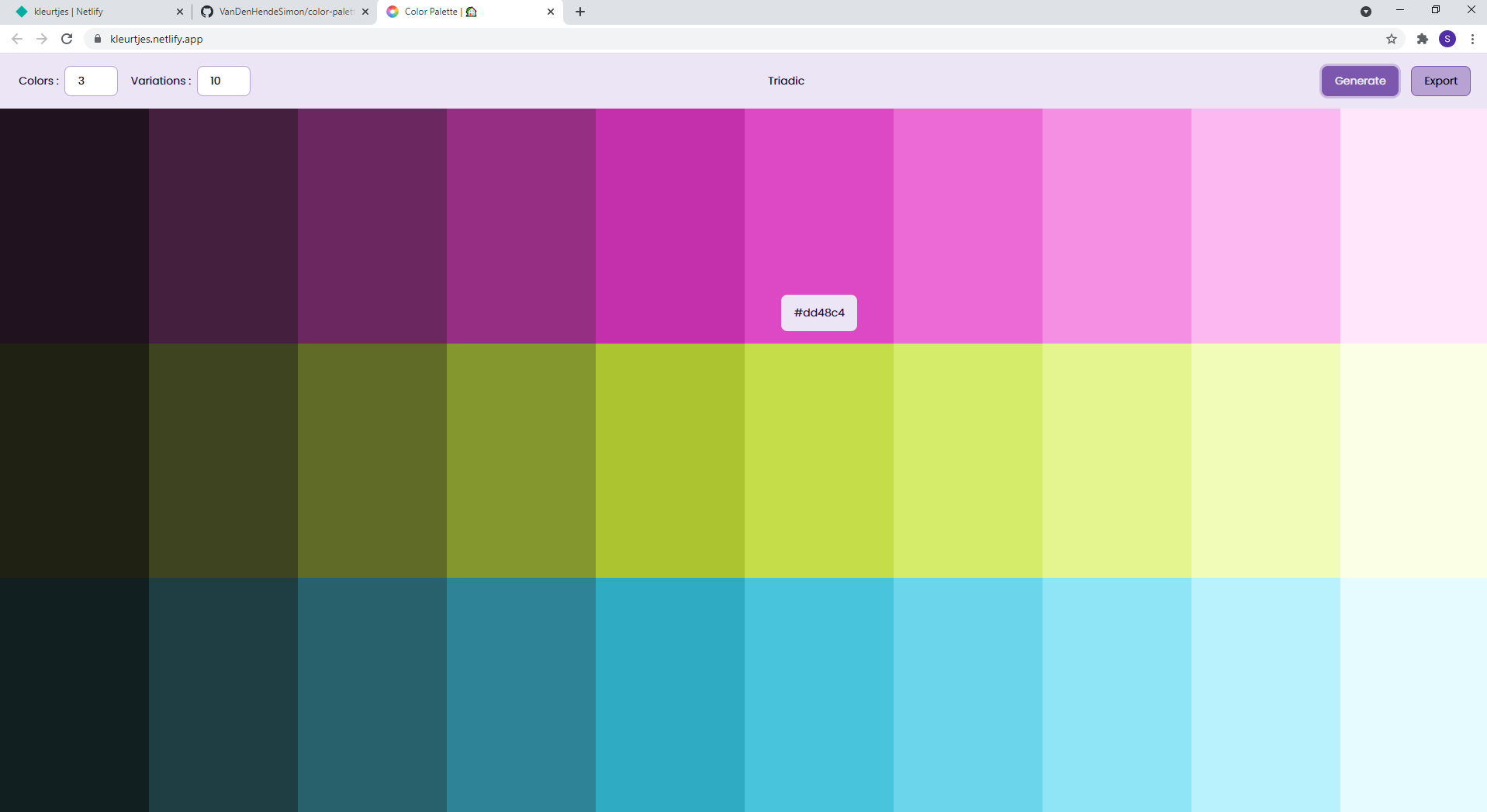Select the darkest purple swatch in the top row
The width and height of the screenshot is (1487, 812).
coord(74,226)
